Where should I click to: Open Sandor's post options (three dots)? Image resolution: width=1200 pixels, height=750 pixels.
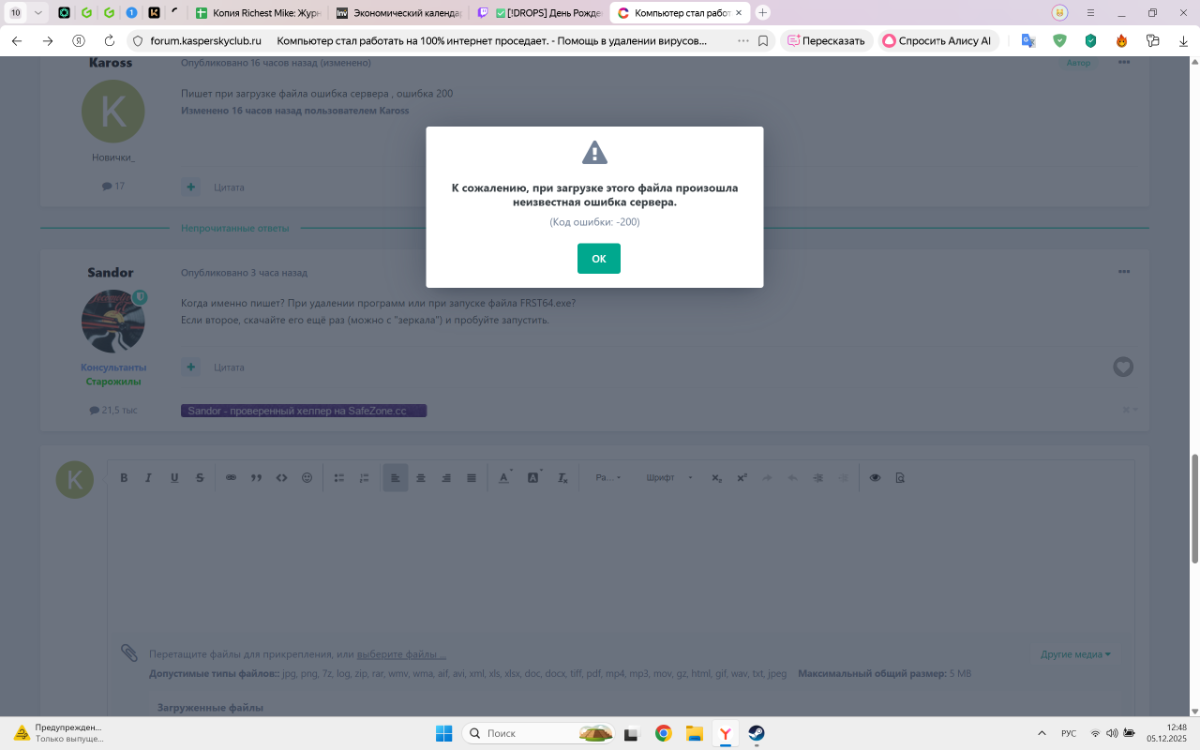[x=1124, y=272]
